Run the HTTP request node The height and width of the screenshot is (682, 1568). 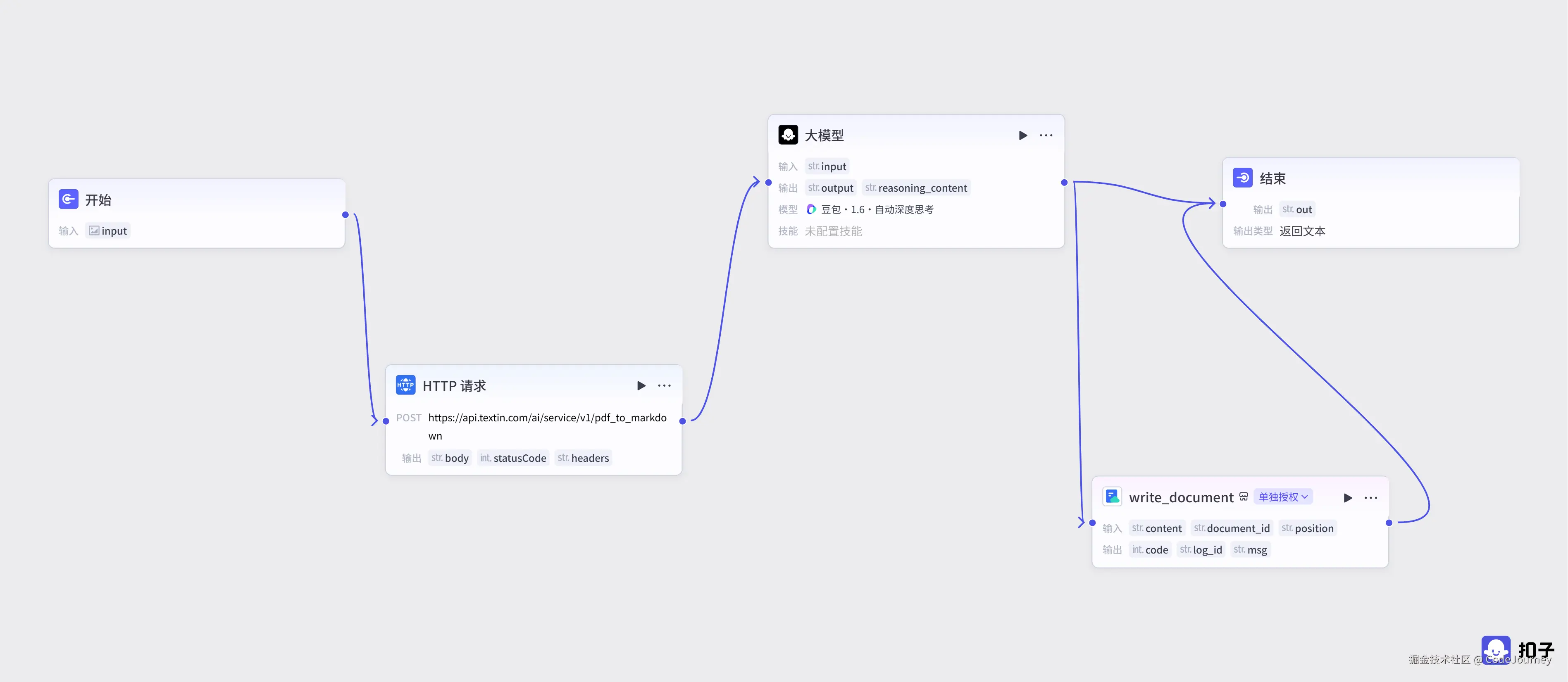point(641,386)
